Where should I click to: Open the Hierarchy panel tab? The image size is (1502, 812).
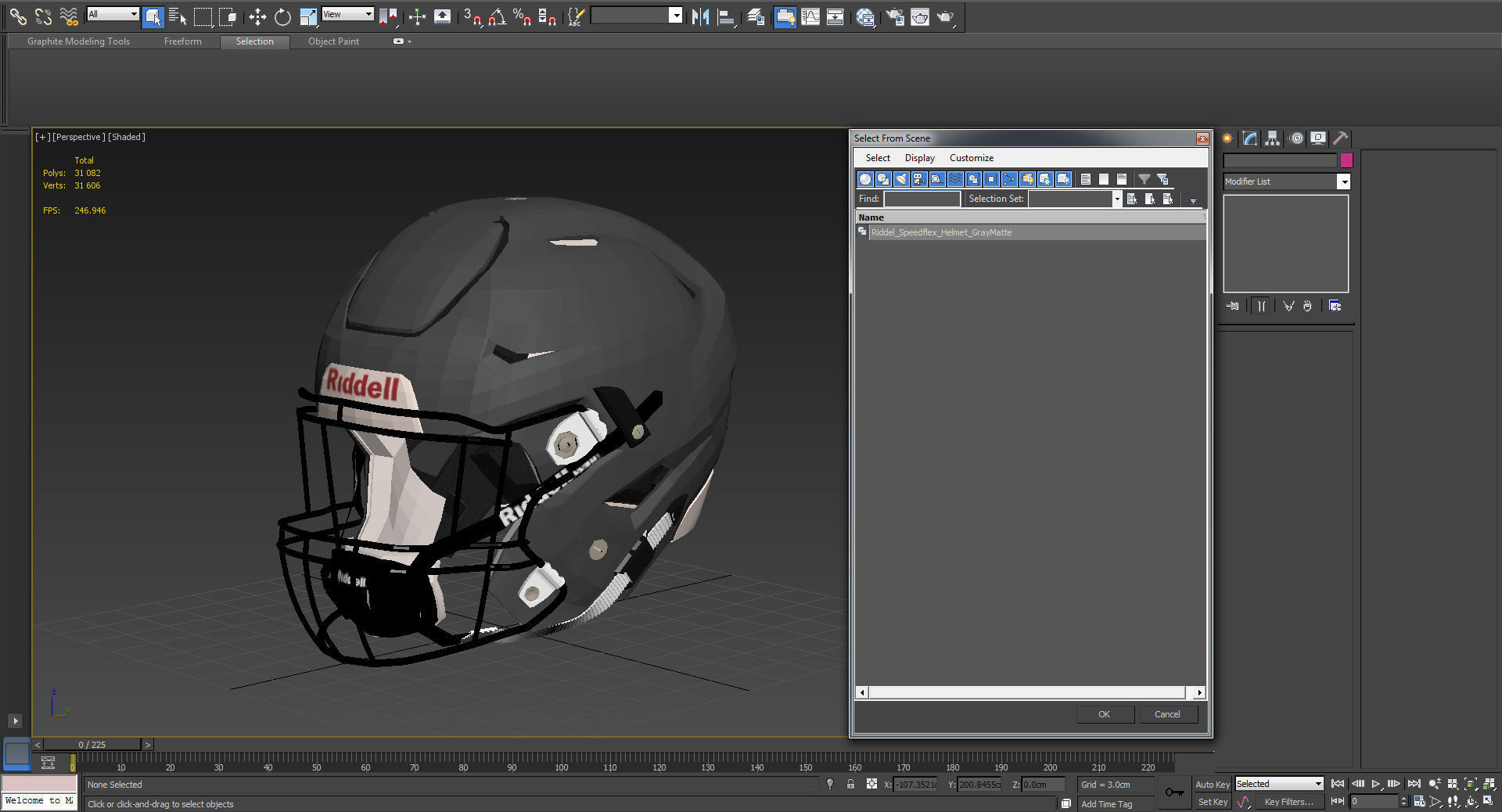(1273, 138)
